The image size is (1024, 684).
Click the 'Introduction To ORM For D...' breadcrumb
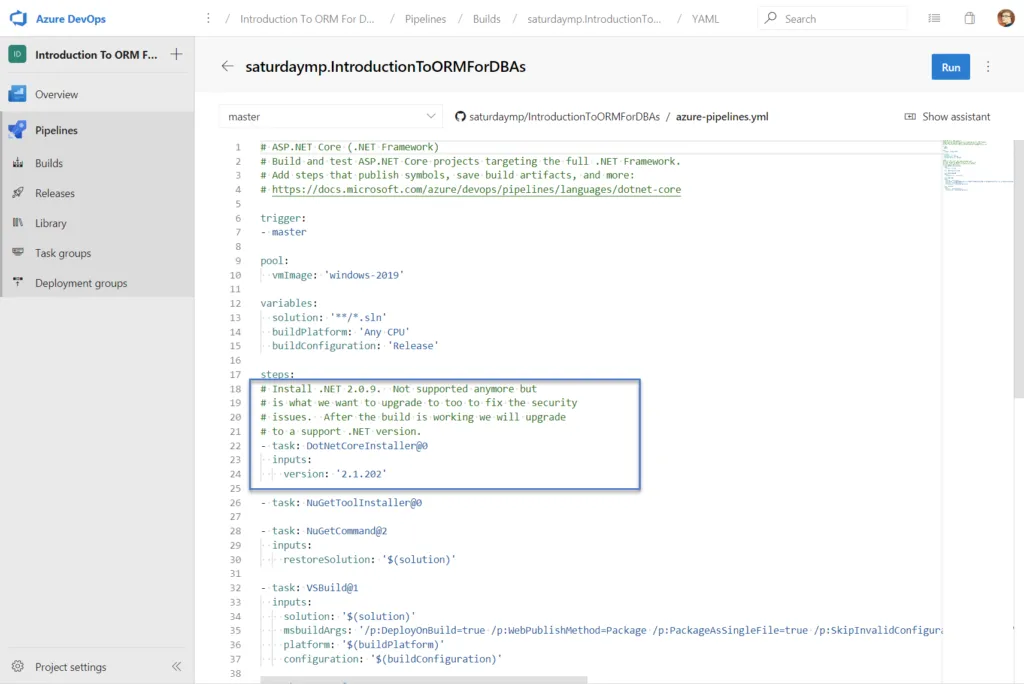pos(307,18)
